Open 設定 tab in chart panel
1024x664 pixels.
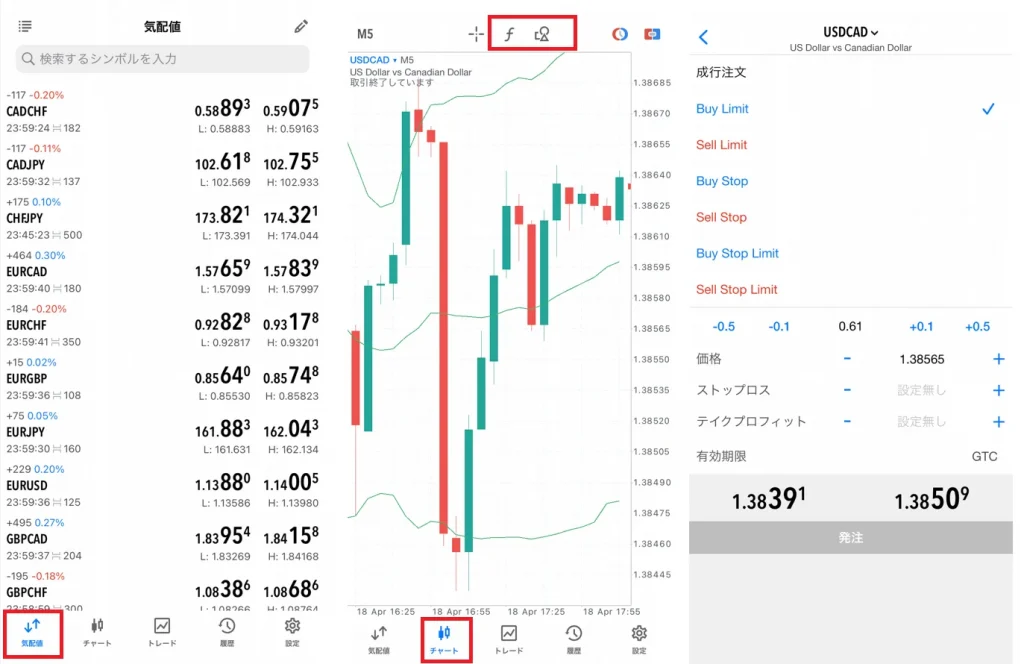[639, 640]
